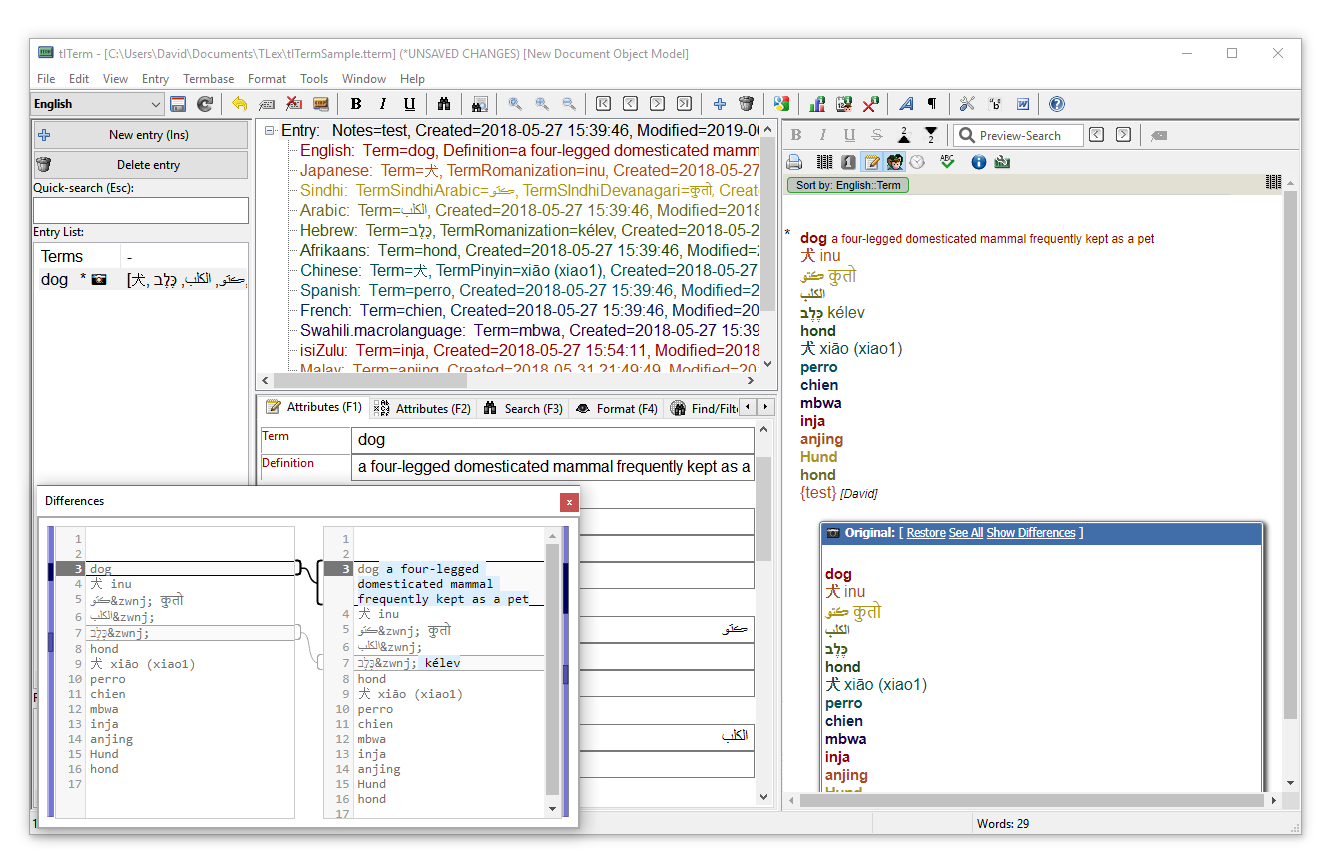Open the File menu

click(46, 79)
